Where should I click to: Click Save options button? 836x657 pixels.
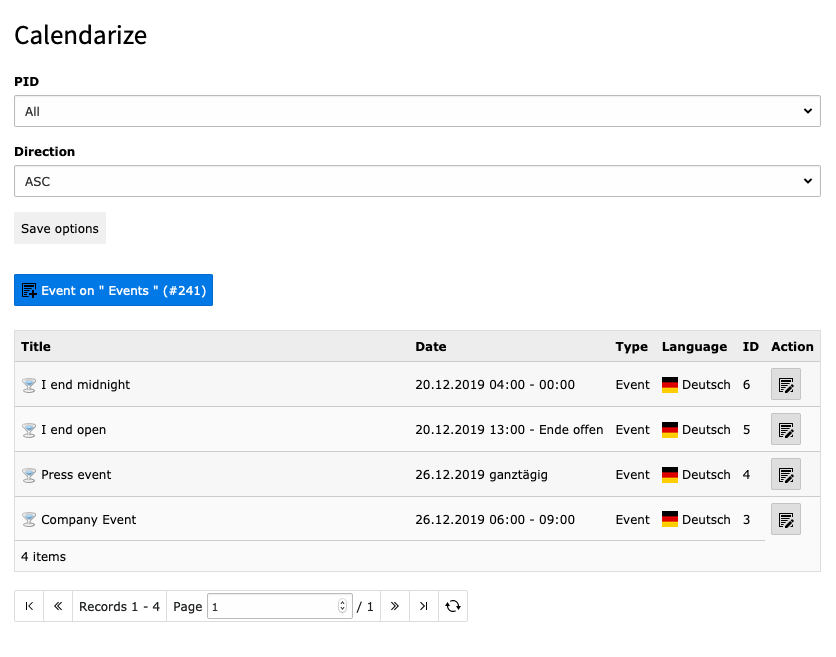coord(60,228)
